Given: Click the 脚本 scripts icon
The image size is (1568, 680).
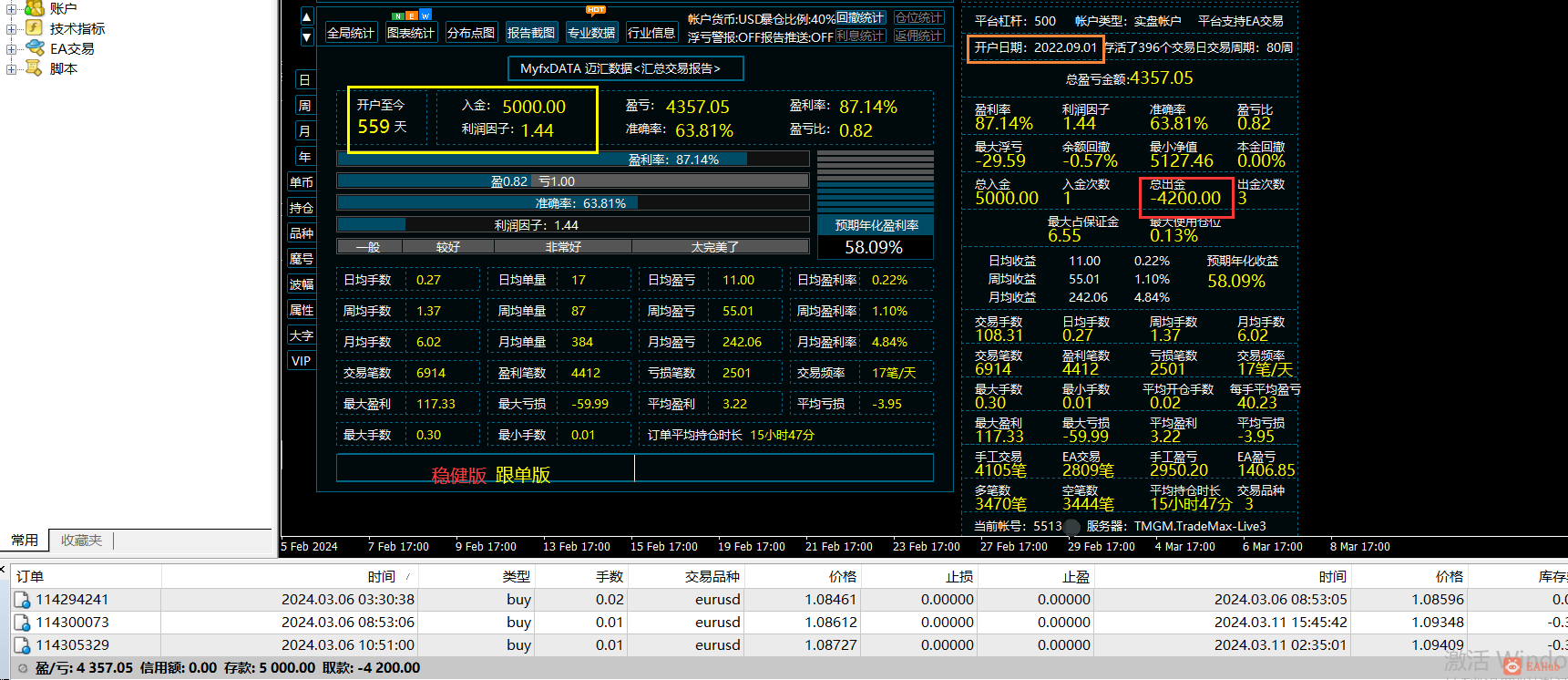Looking at the screenshot, I should tap(35, 68).
